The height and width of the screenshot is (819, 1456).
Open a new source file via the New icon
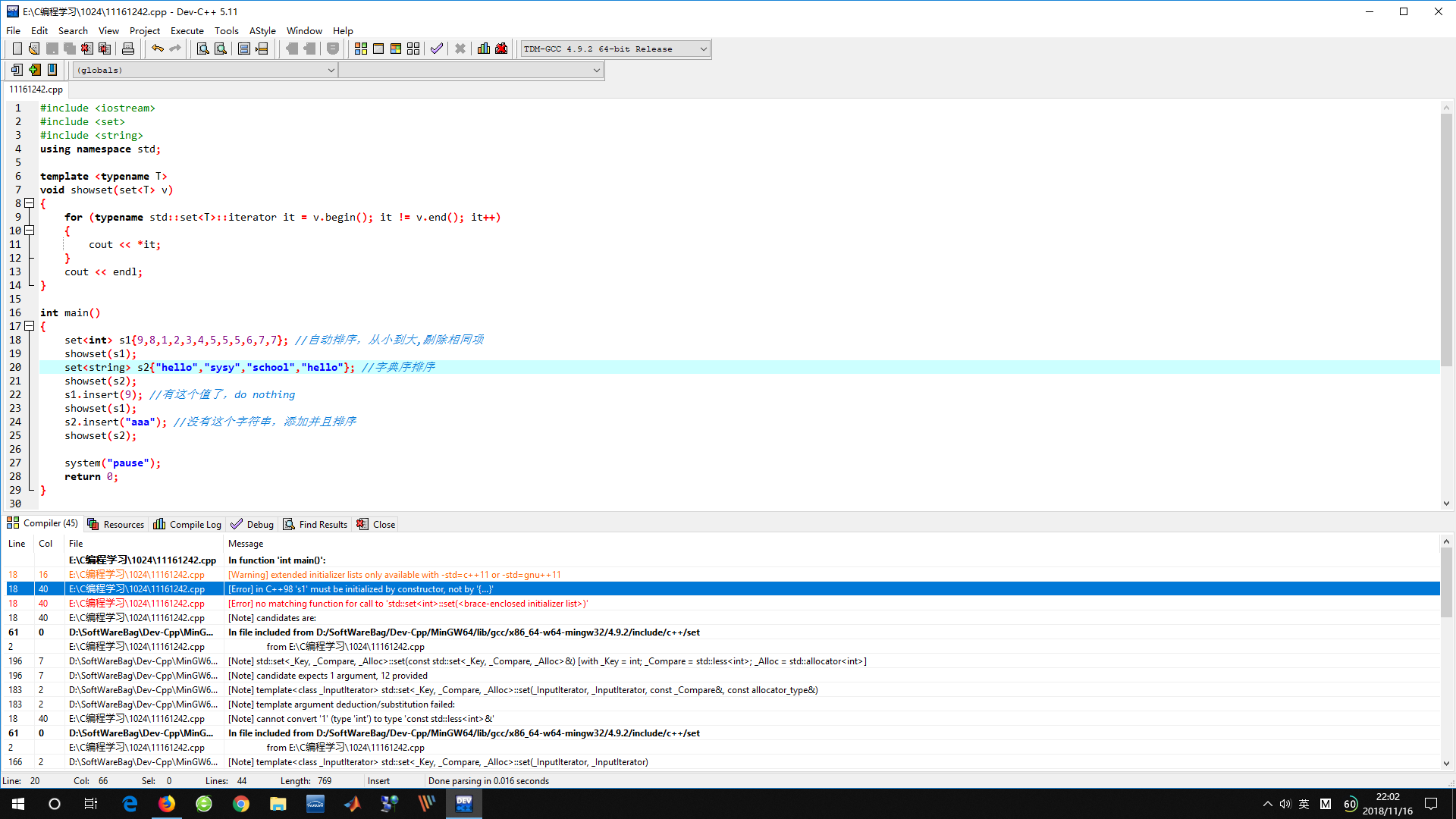coord(17,48)
